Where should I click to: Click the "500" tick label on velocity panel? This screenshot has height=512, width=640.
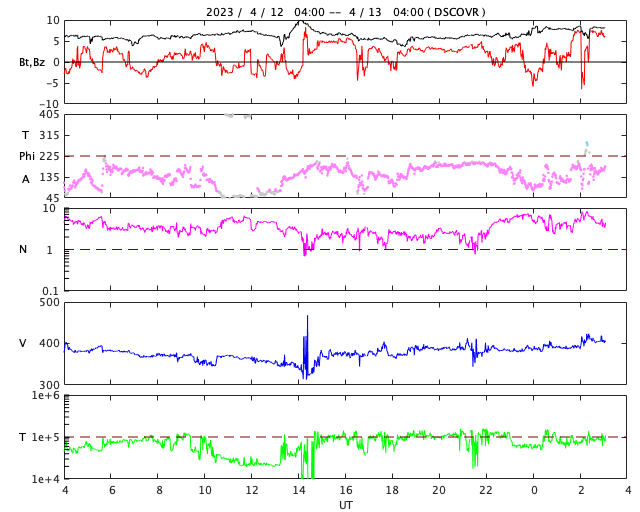(x=49, y=303)
